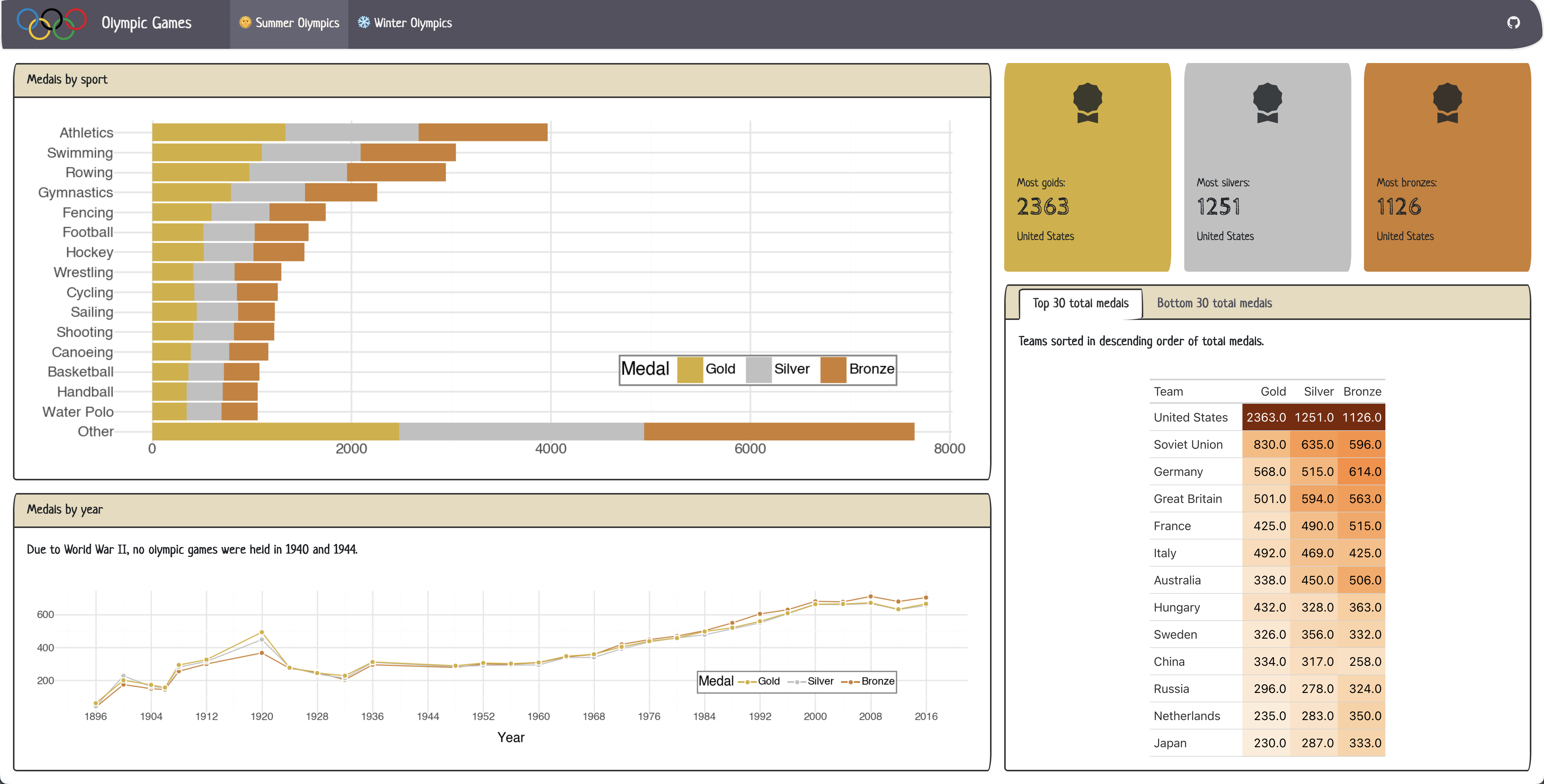Viewport: 1544px width, 784px height.
Task: Click the Athletics gold bar segment
Action: [x=219, y=132]
